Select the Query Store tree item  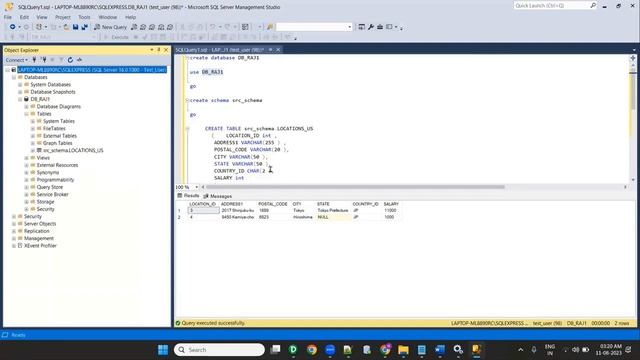(50, 187)
